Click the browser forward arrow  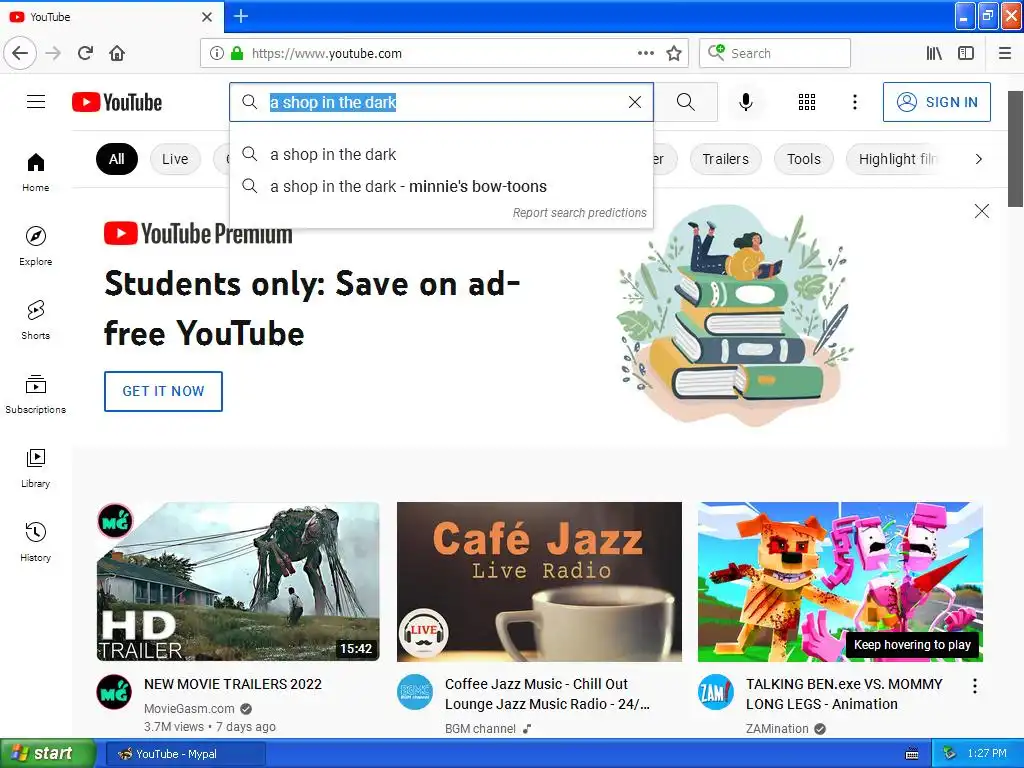pos(53,53)
